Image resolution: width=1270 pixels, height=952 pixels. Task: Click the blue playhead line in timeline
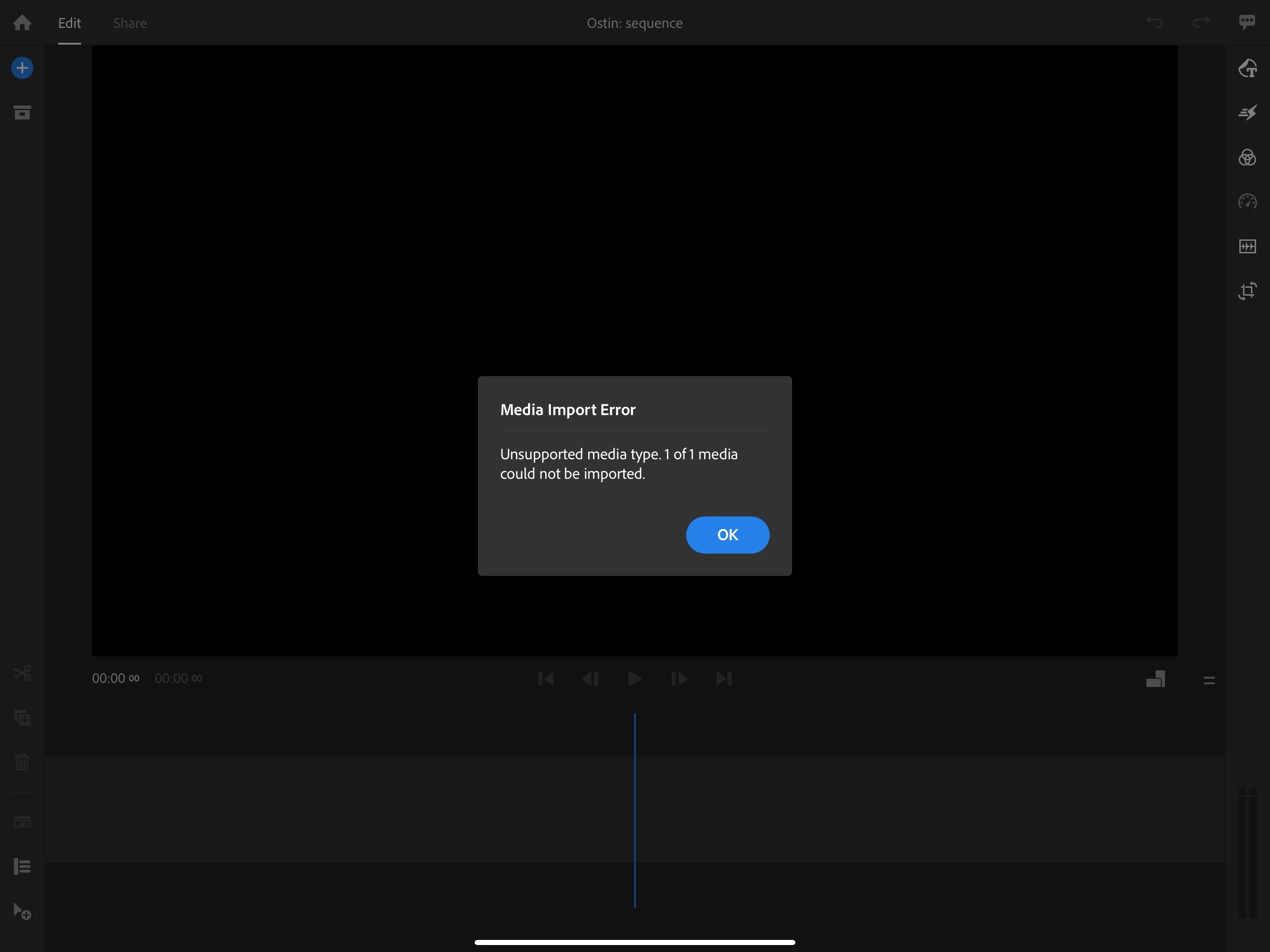point(635,810)
